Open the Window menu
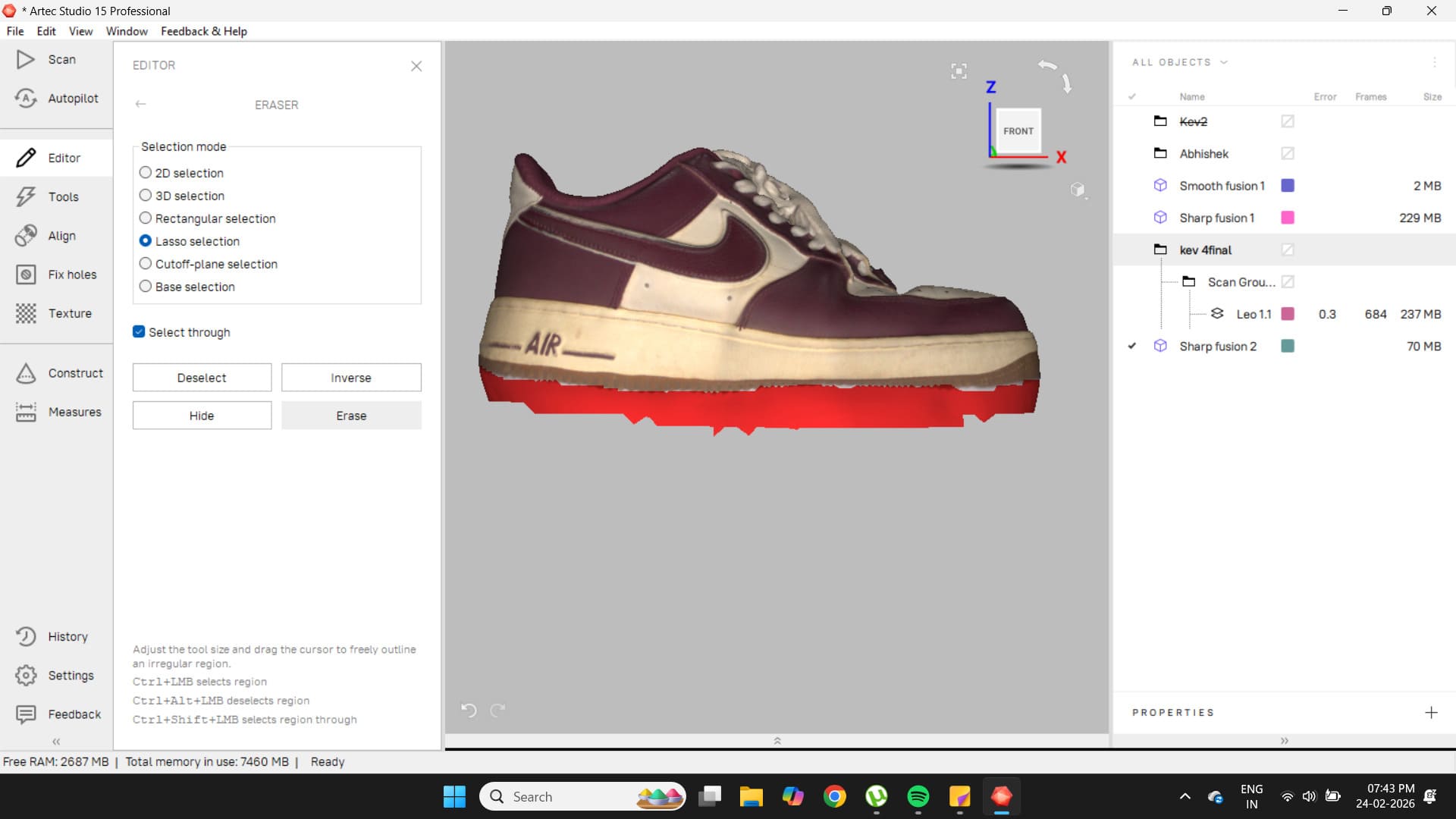 (127, 31)
